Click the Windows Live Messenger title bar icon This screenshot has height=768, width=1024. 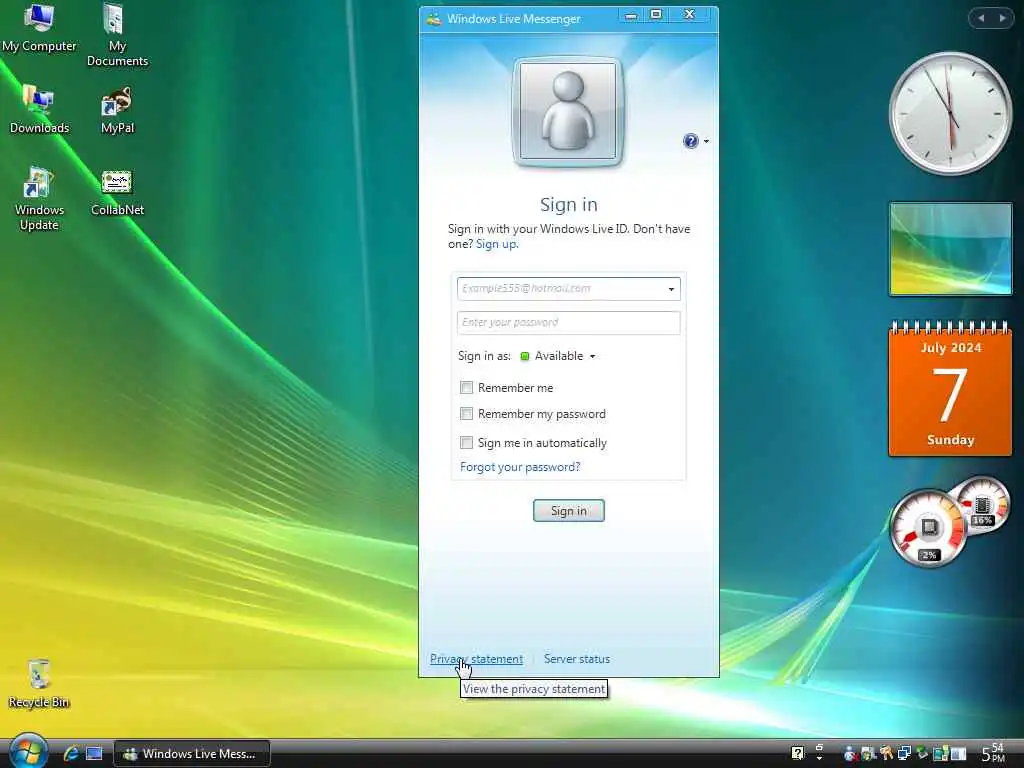(x=434, y=18)
